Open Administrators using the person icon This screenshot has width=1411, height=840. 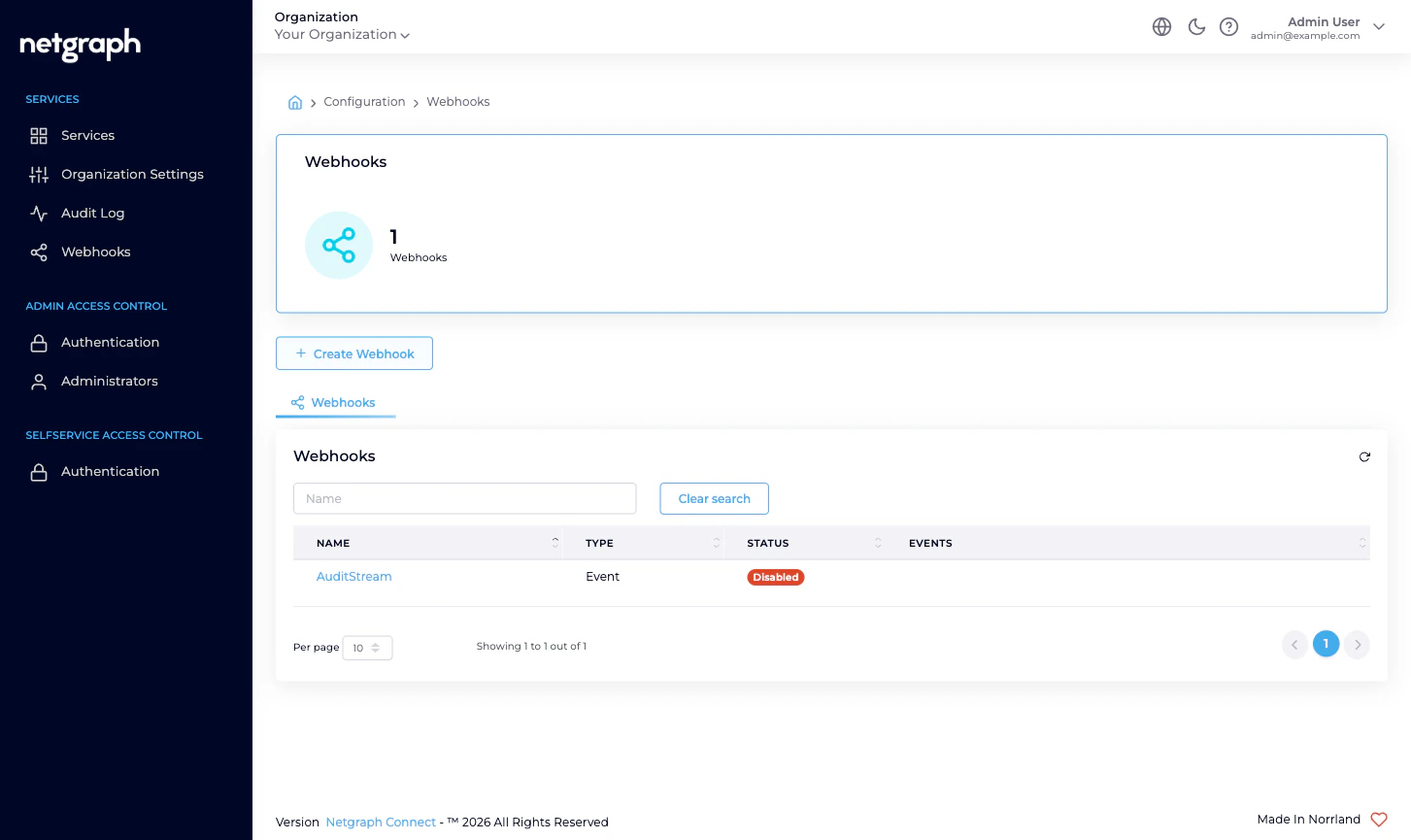[39, 381]
